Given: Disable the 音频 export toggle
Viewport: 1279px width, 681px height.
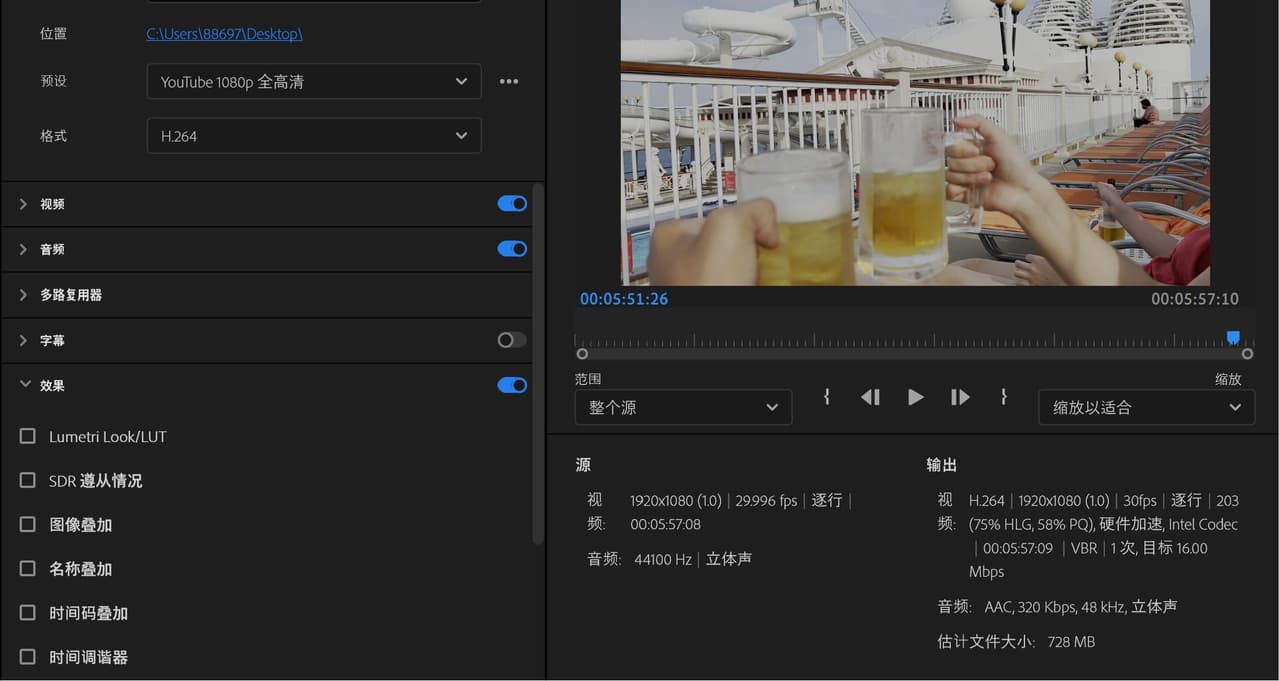Looking at the screenshot, I should pos(511,248).
